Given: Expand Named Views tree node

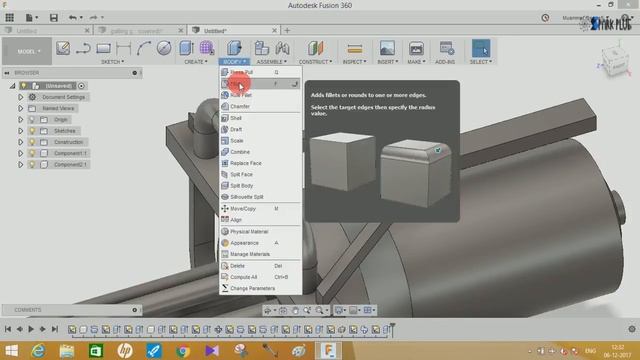Looking at the screenshot, I should [20, 109].
